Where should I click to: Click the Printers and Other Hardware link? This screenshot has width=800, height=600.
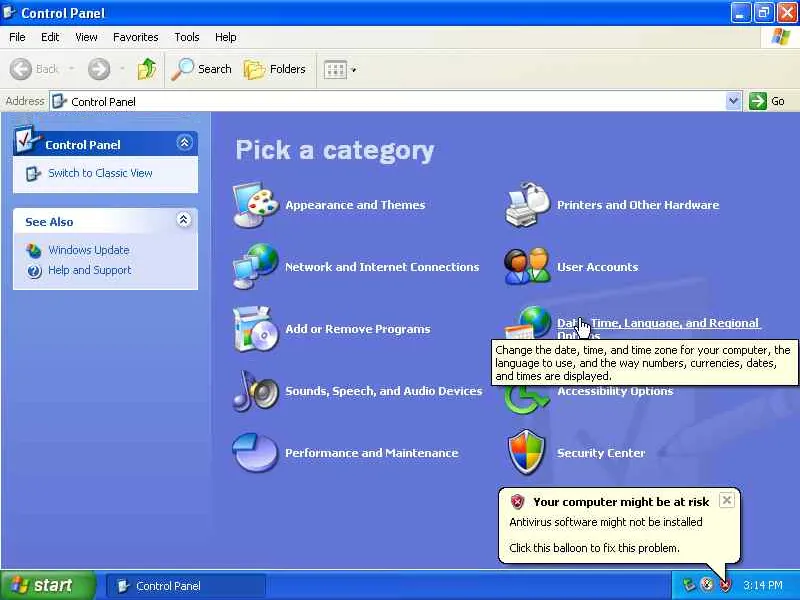click(638, 205)
